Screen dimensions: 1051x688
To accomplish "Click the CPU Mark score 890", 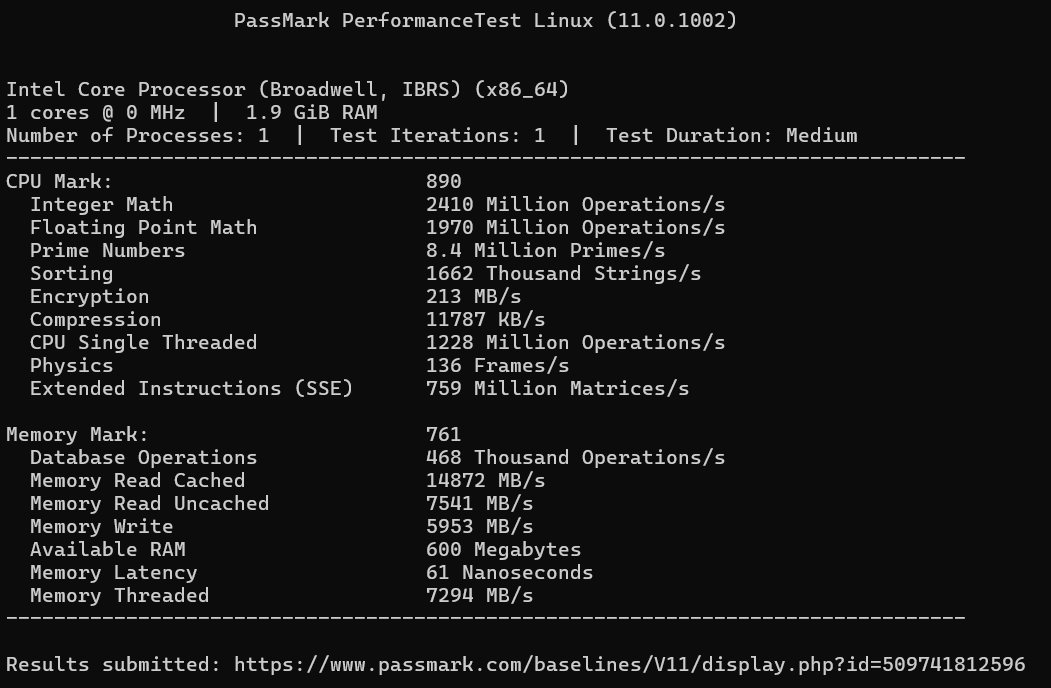I will click(444, 182).
